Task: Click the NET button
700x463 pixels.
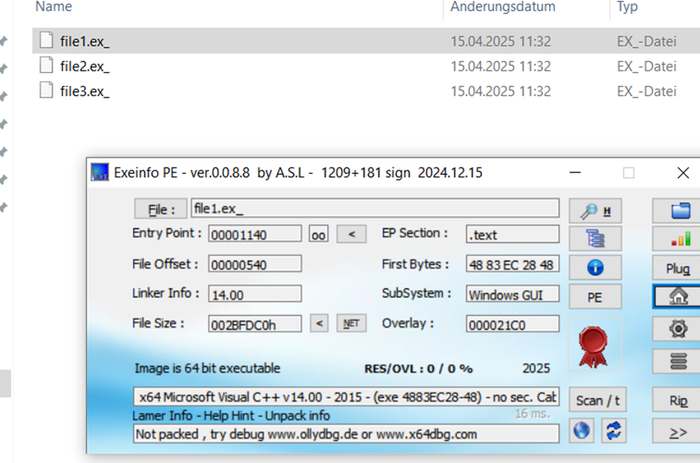Action: click(x=351, y=323)
